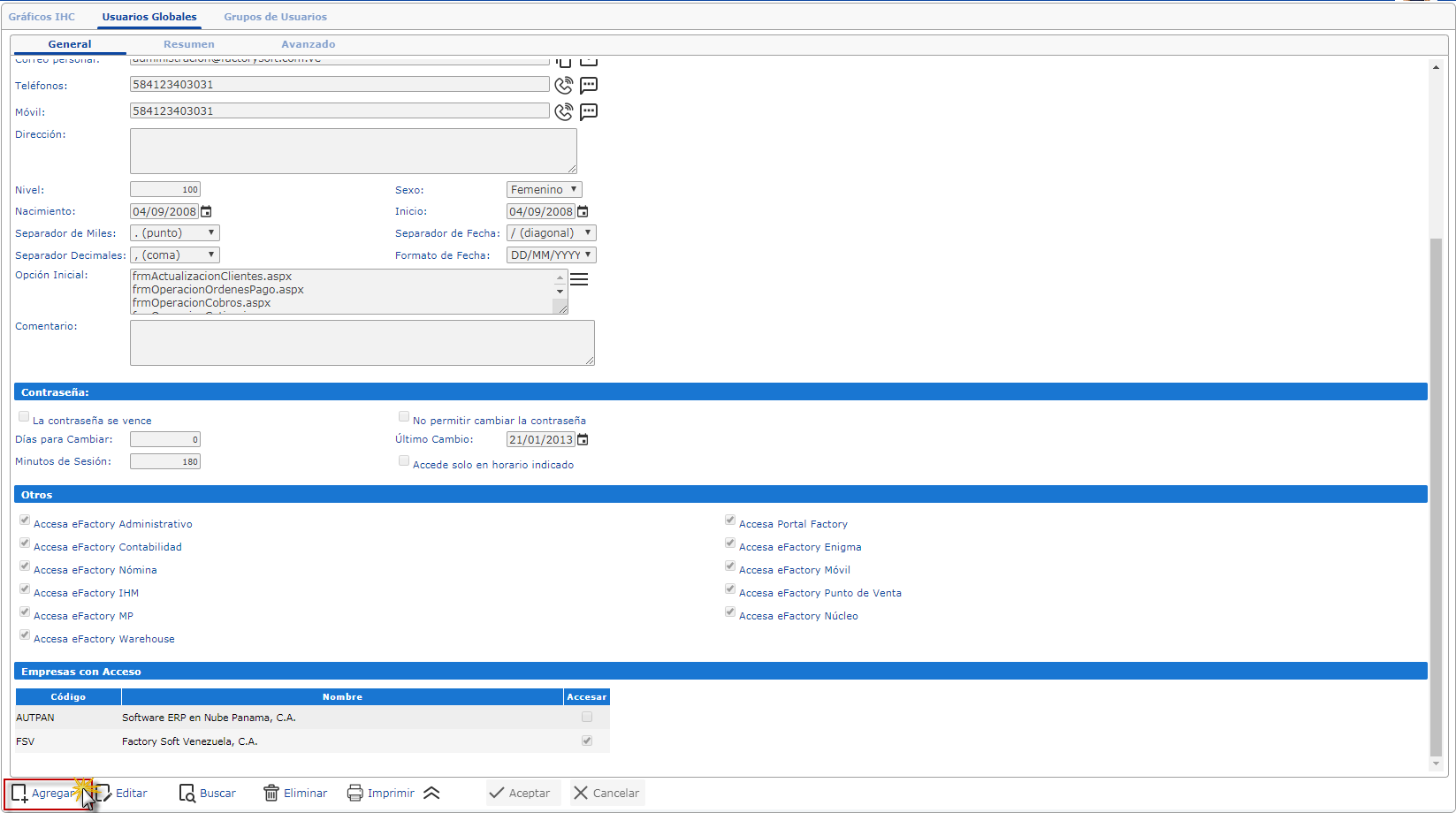
Task: Select frmOperacionOrdenesPago.aspx in Opción Inicial list
Action: point(218,290)
